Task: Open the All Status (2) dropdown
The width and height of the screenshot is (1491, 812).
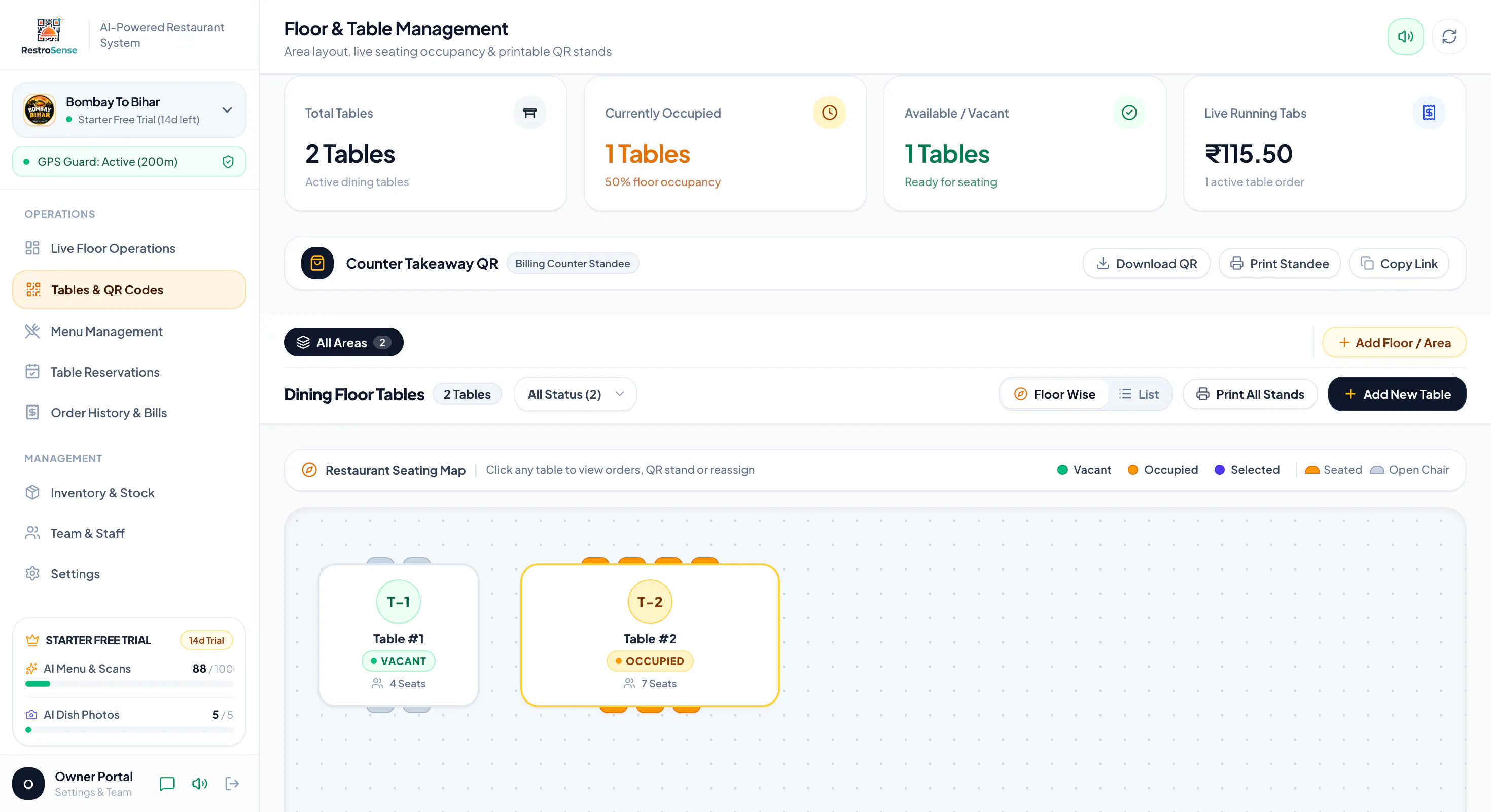Action: 575,394
